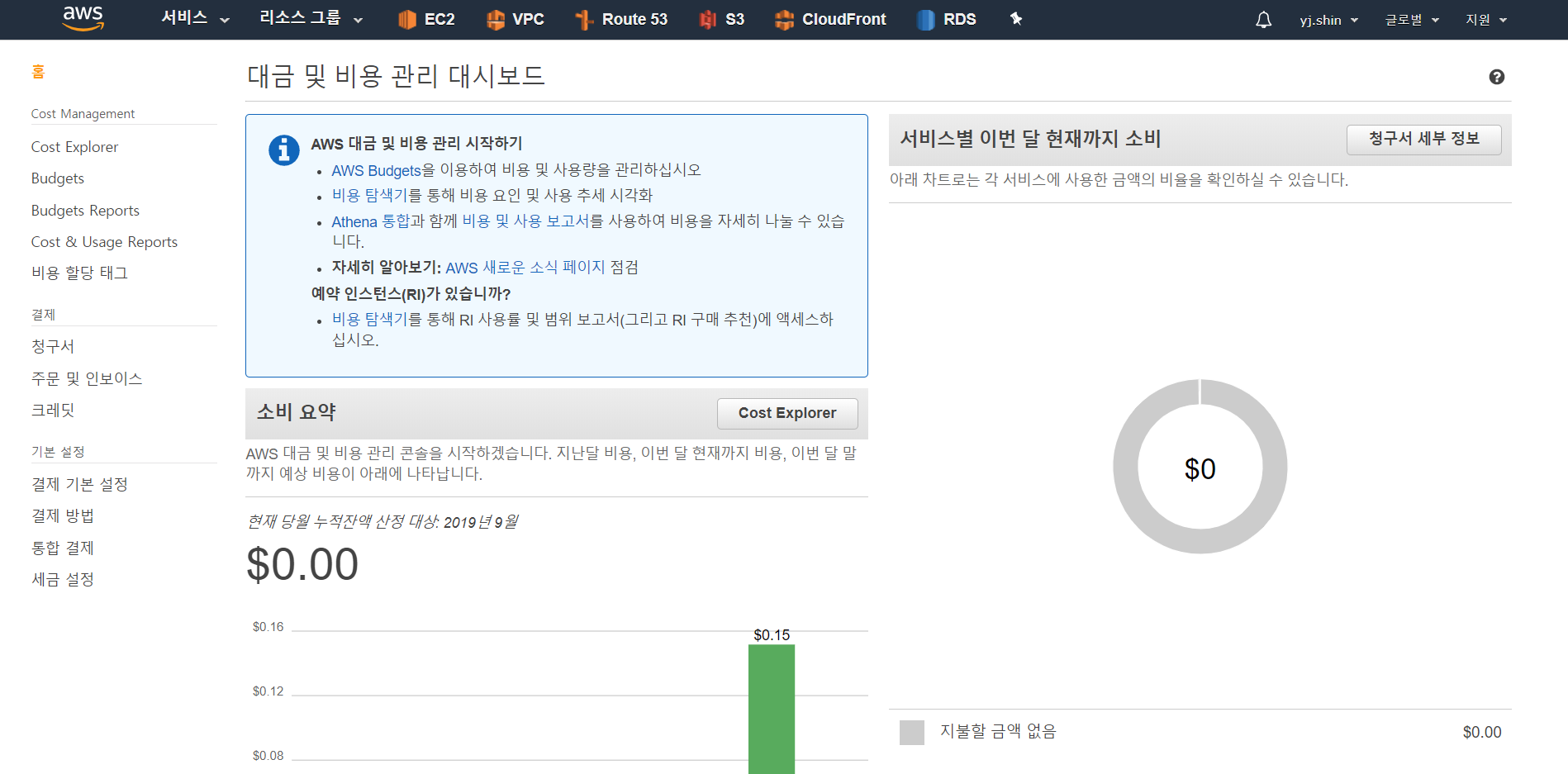1568x774 pixels.
Task: Click the 지불할 금액 없음 legend label
Action: pos(998,732)
